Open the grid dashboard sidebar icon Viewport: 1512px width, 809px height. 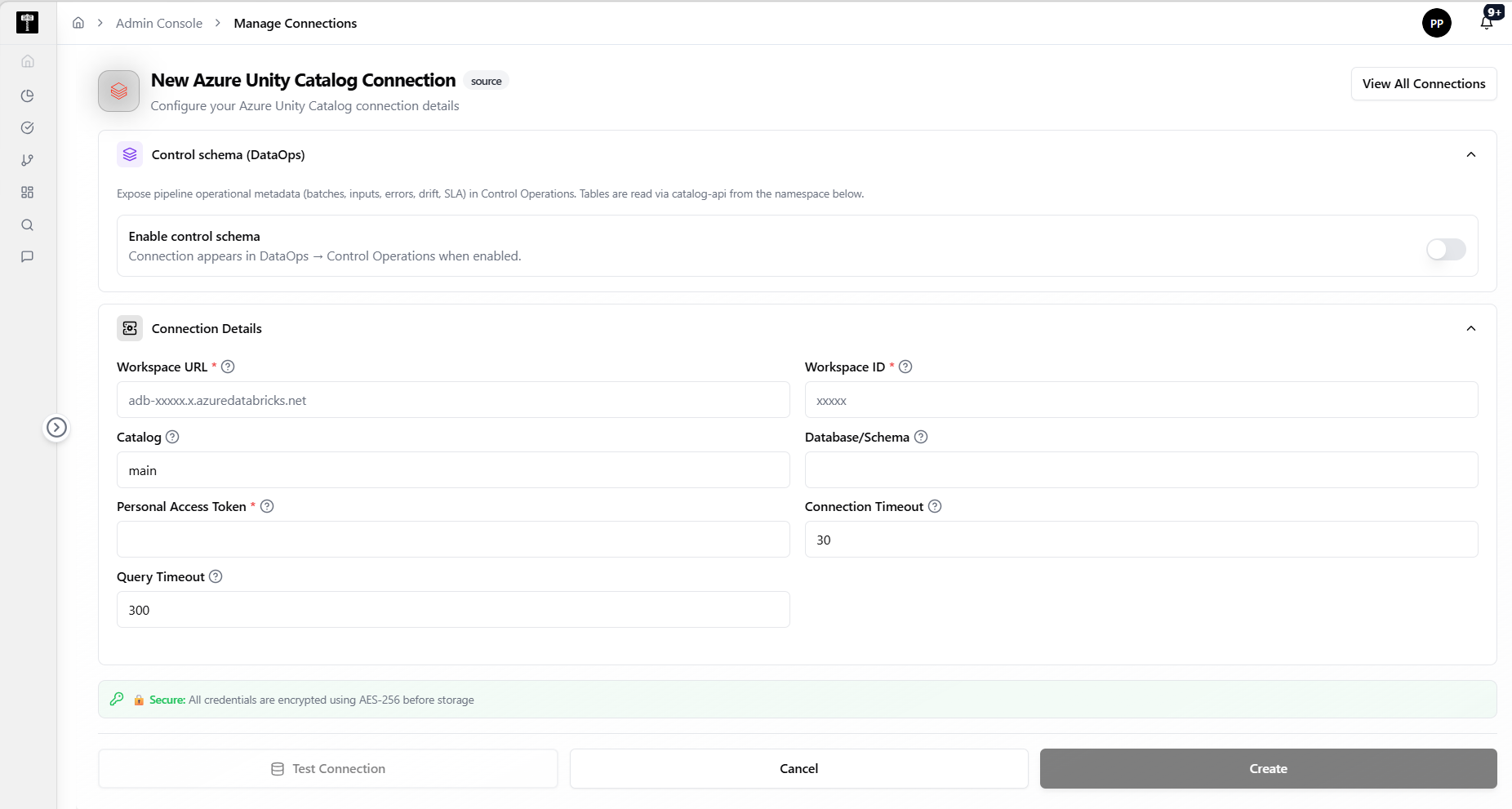pyautogui.click(x=27, y=192)
